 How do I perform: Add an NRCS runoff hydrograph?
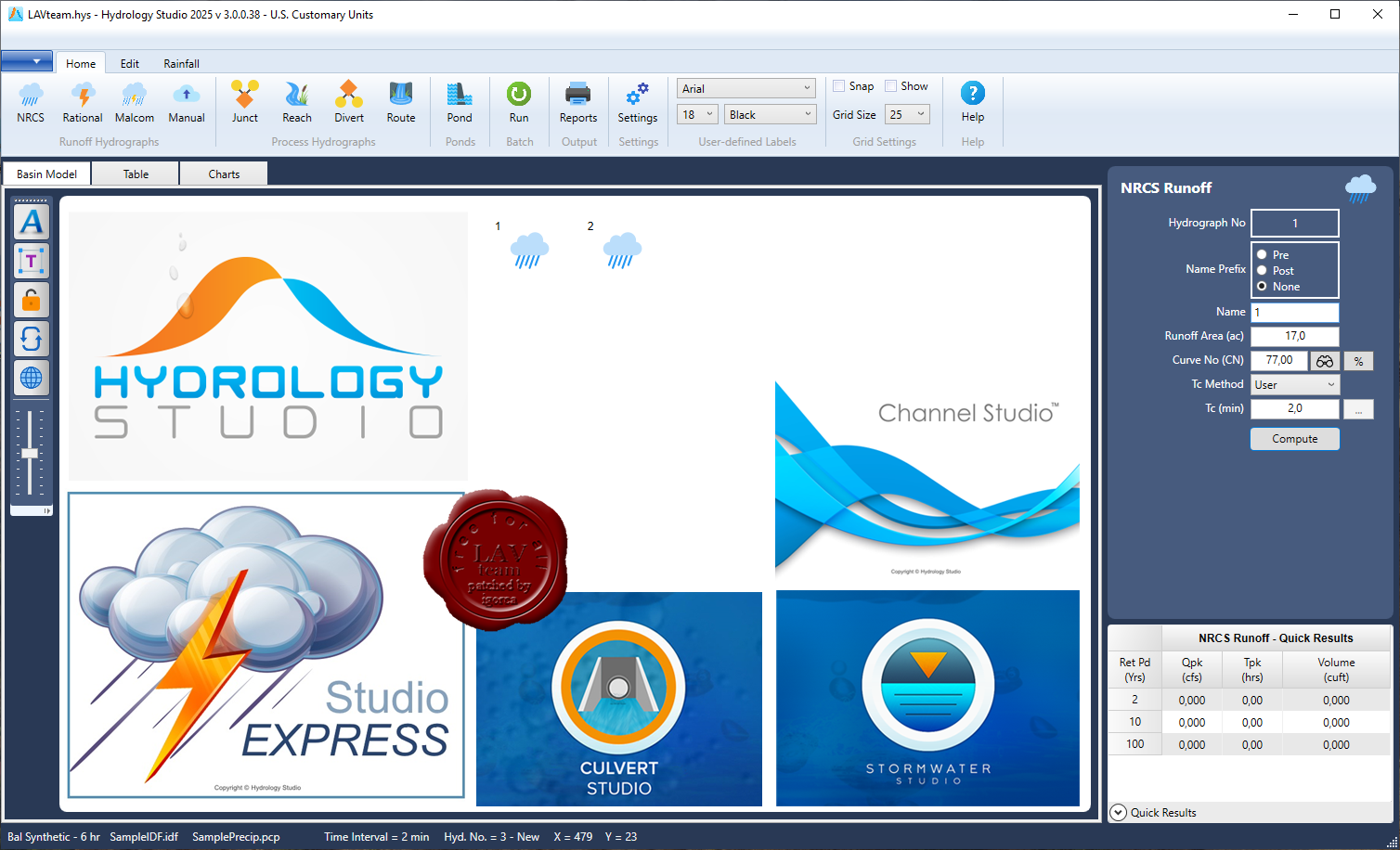point(31,102)
